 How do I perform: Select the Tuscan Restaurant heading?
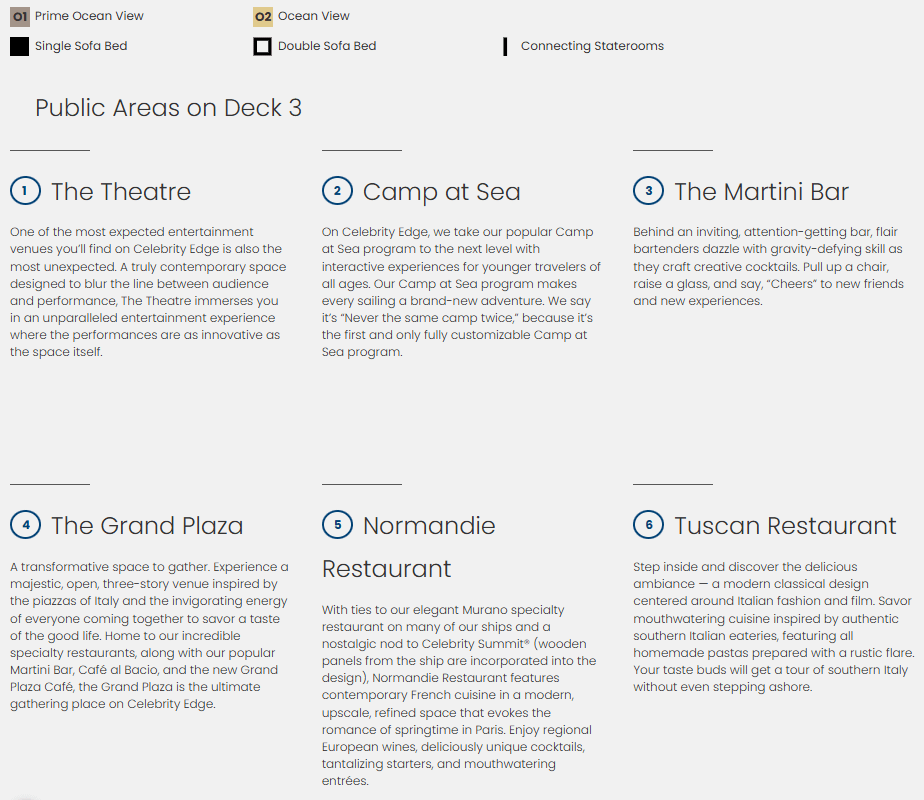click(x=785, y=525)
